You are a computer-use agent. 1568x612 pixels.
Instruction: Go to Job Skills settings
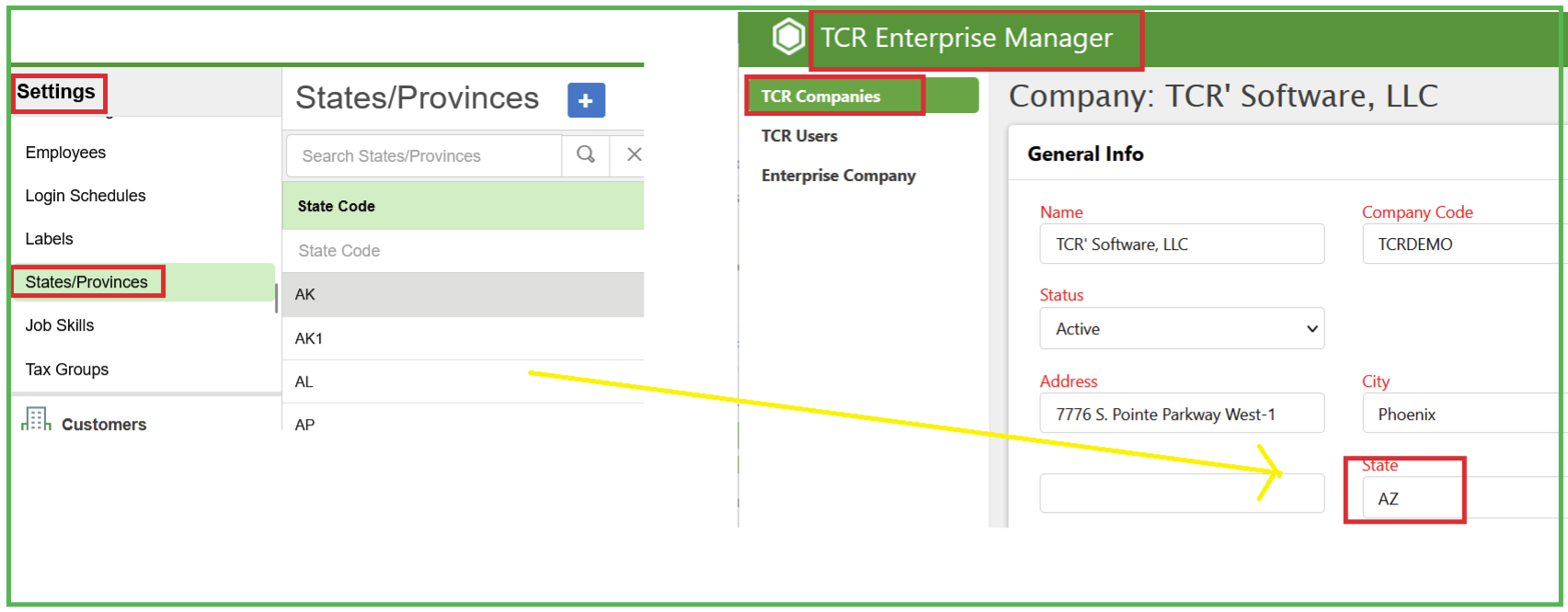[x=60, y=325]
